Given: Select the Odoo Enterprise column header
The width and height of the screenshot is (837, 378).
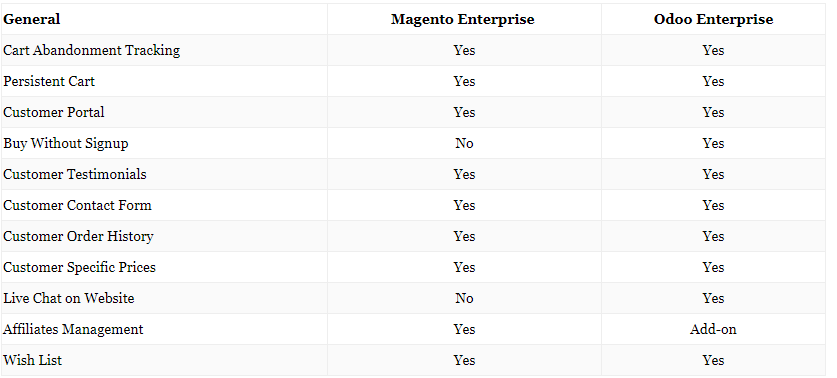Looking at the screenshot, I should 713,19.
